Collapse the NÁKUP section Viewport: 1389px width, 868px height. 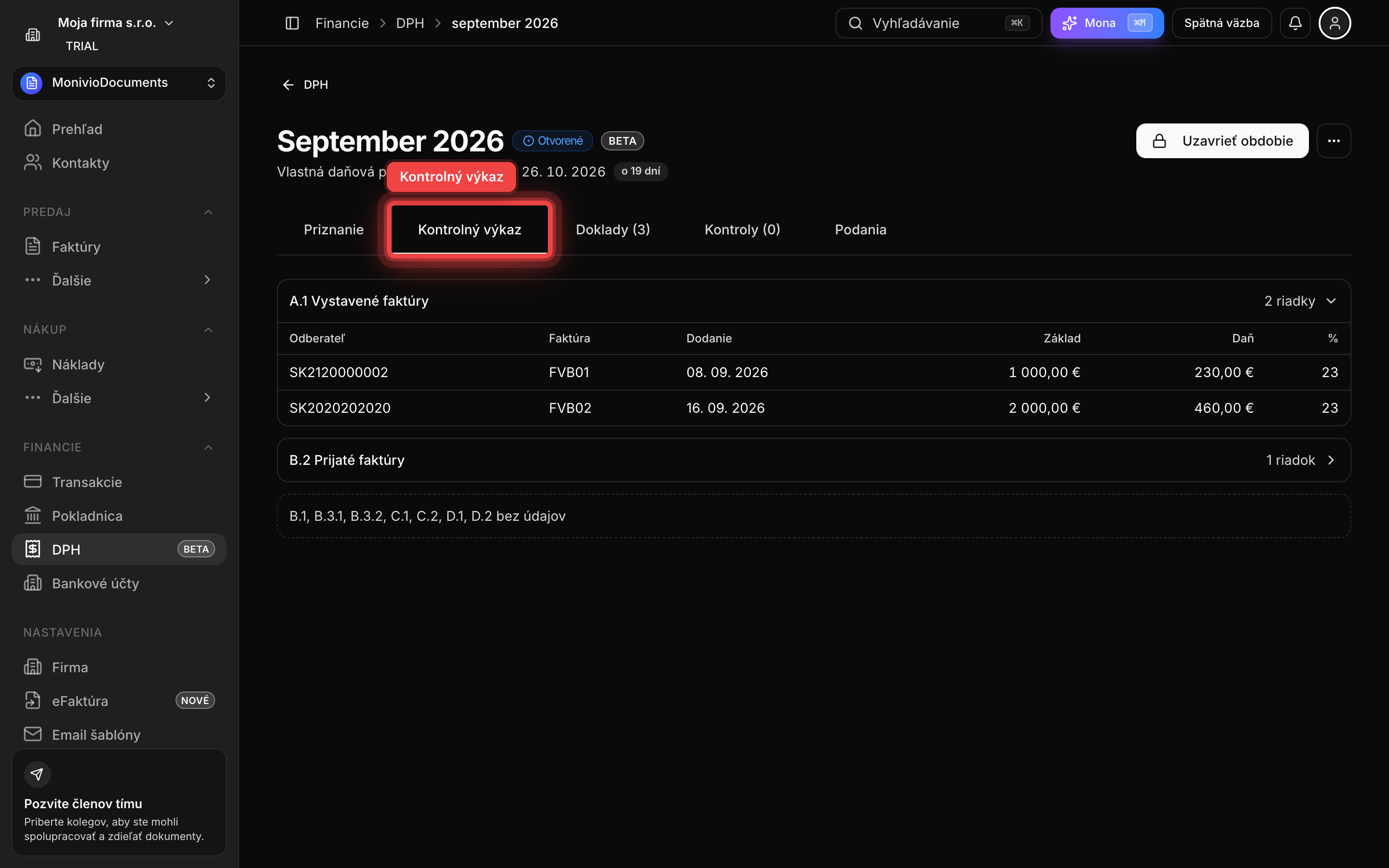point(208,330)
